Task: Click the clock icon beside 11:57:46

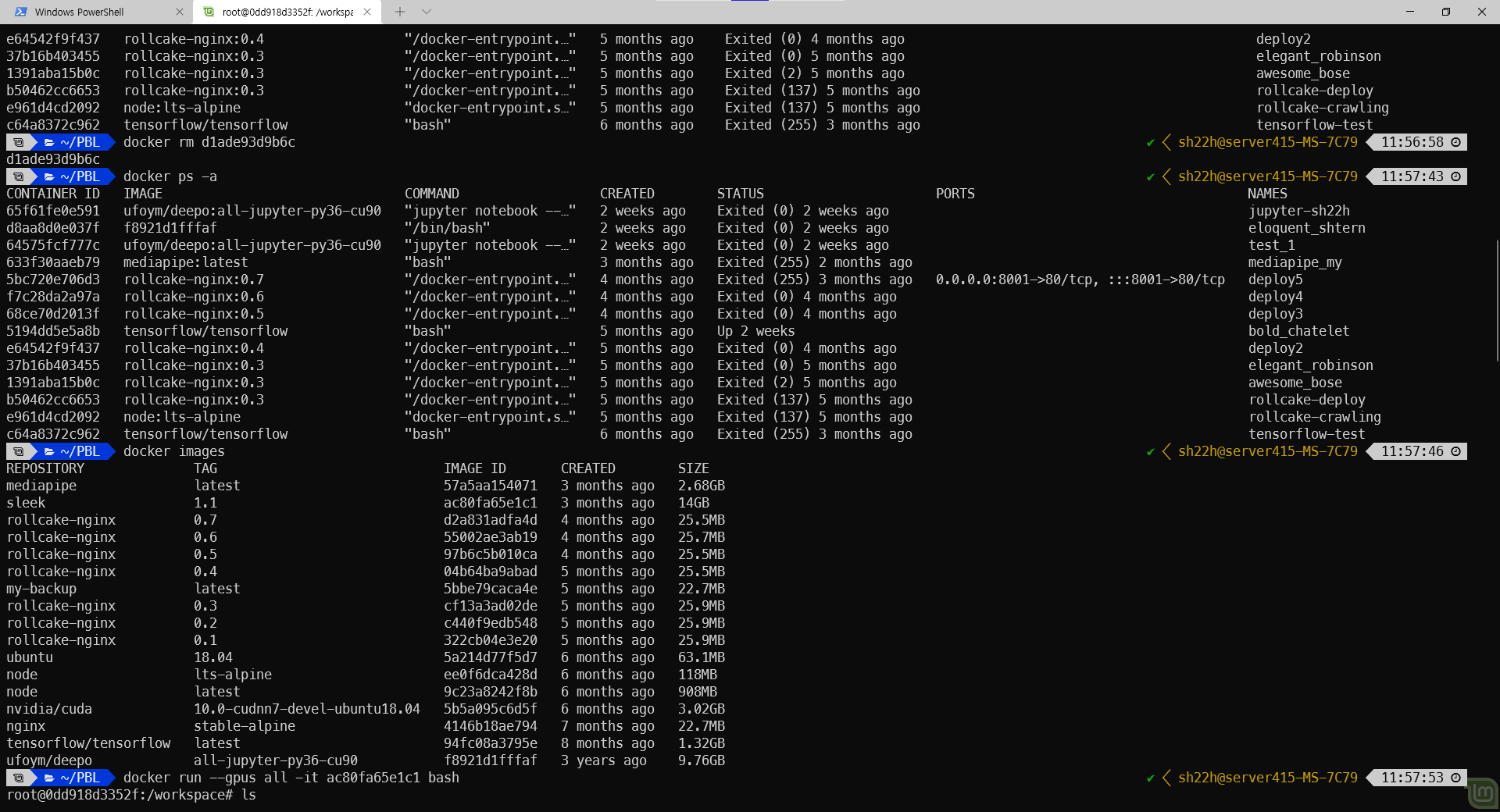Action: [1456, 451]
